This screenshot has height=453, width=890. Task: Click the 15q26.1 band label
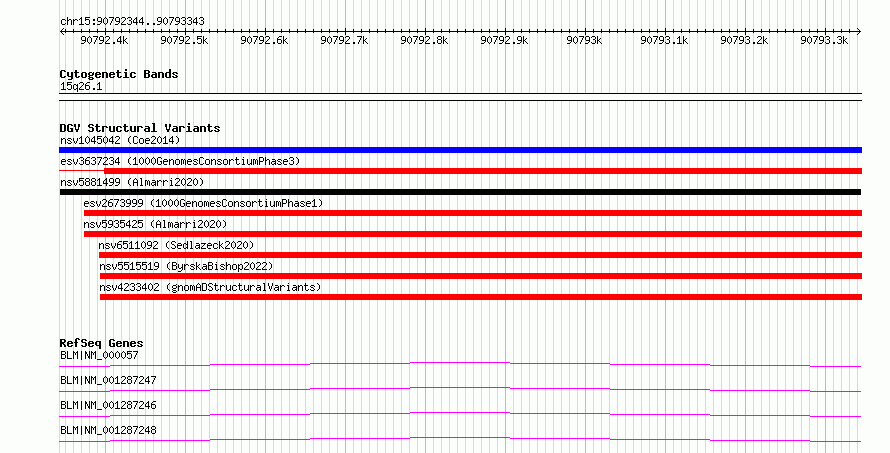pos(81,87)
